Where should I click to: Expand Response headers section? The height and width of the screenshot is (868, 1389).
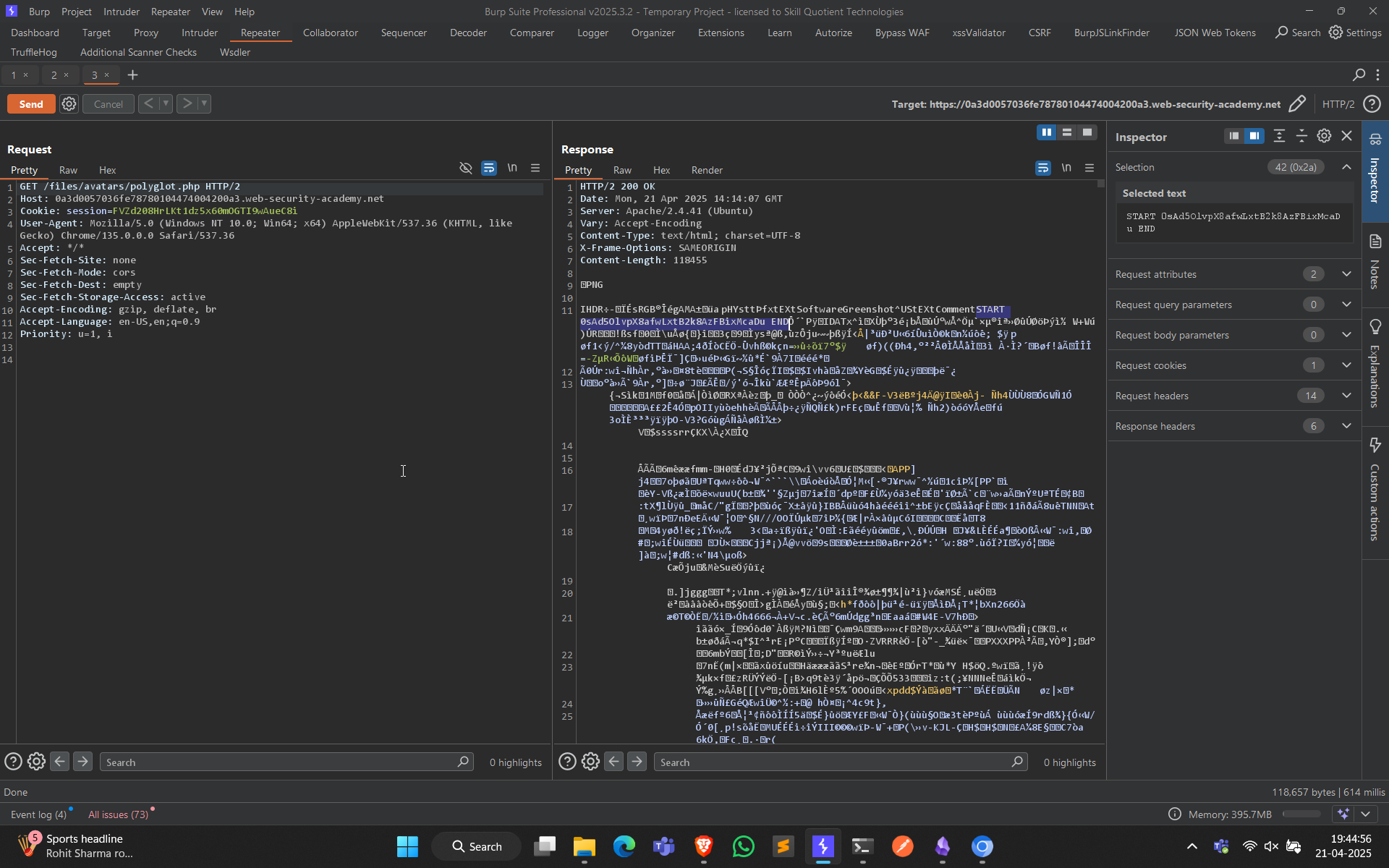coord(1346,426)
